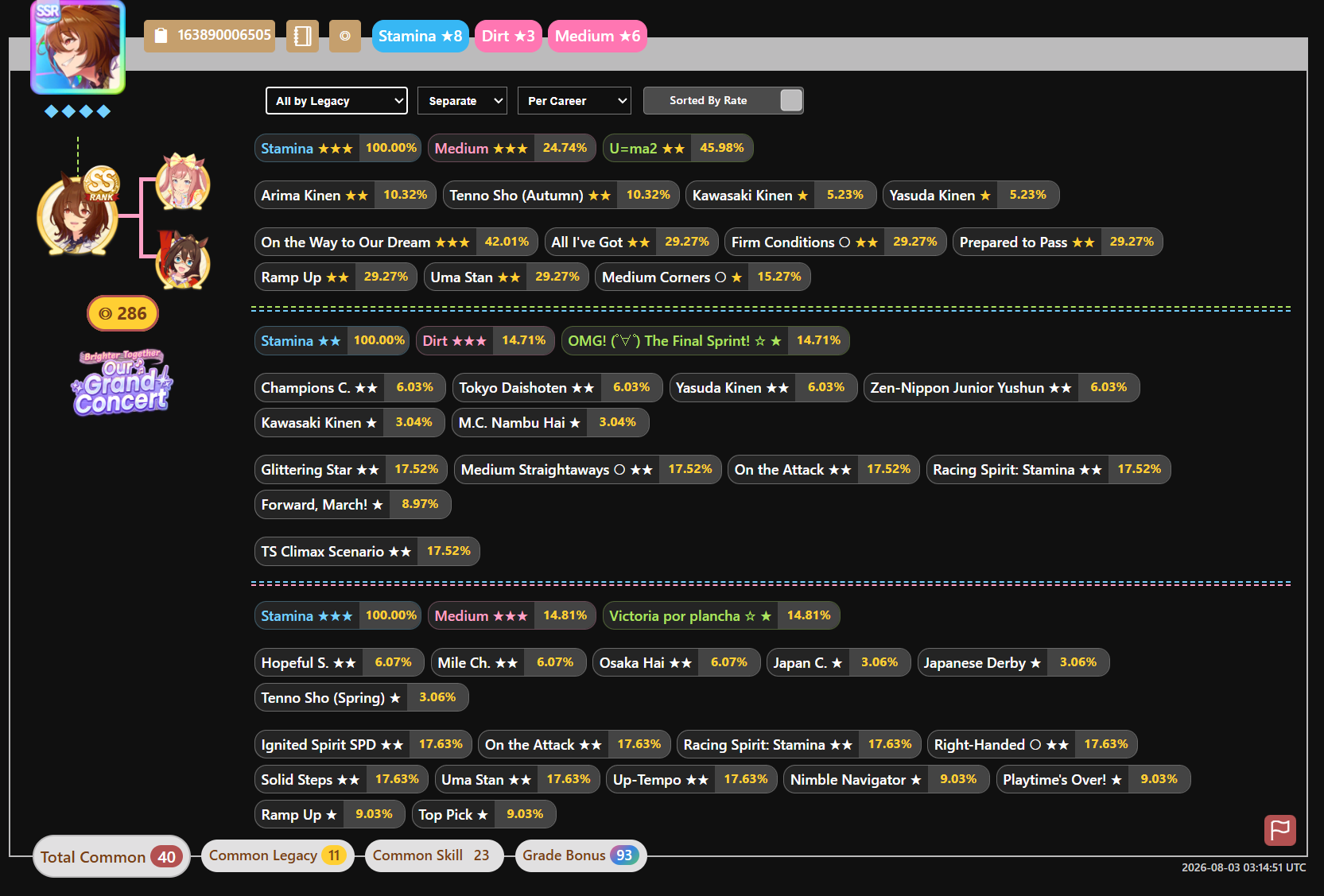Click the Top Pick ★ chip
This screenshot has height=896, width=1324.
484,814
